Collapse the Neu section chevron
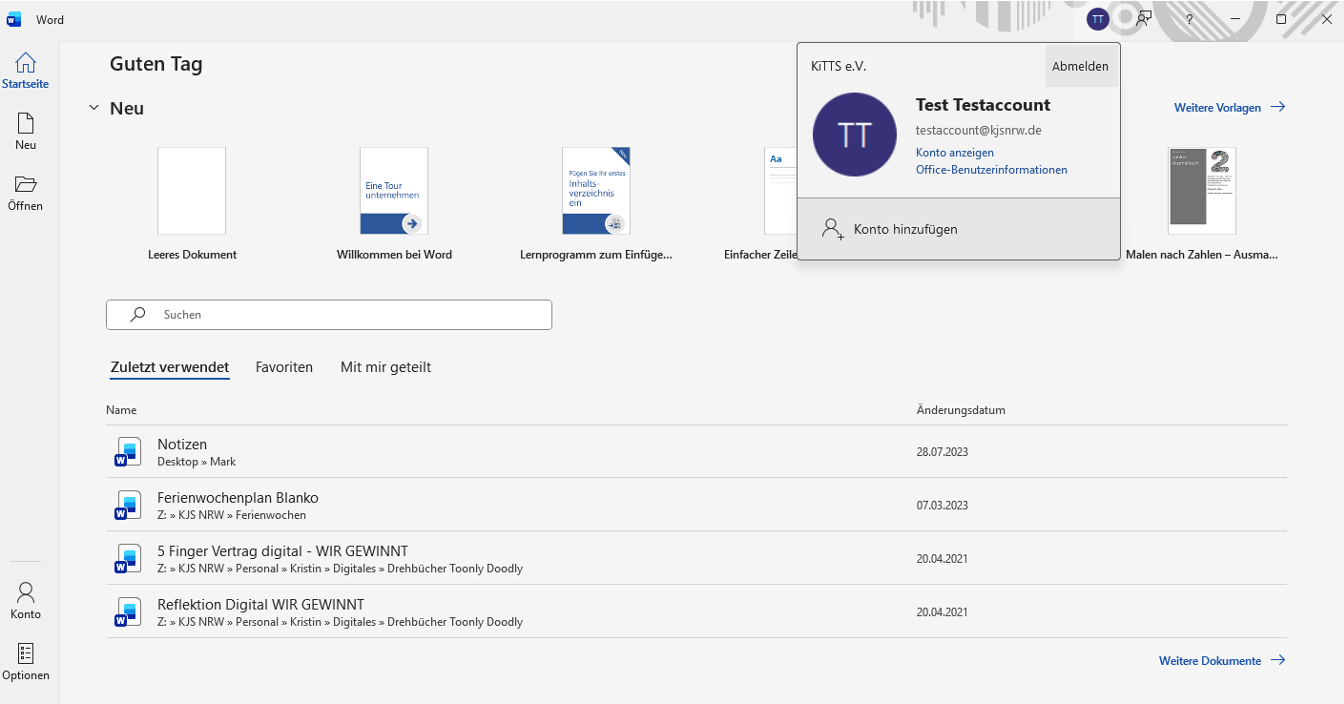The image size is (1344, 704). coord(94,108)
